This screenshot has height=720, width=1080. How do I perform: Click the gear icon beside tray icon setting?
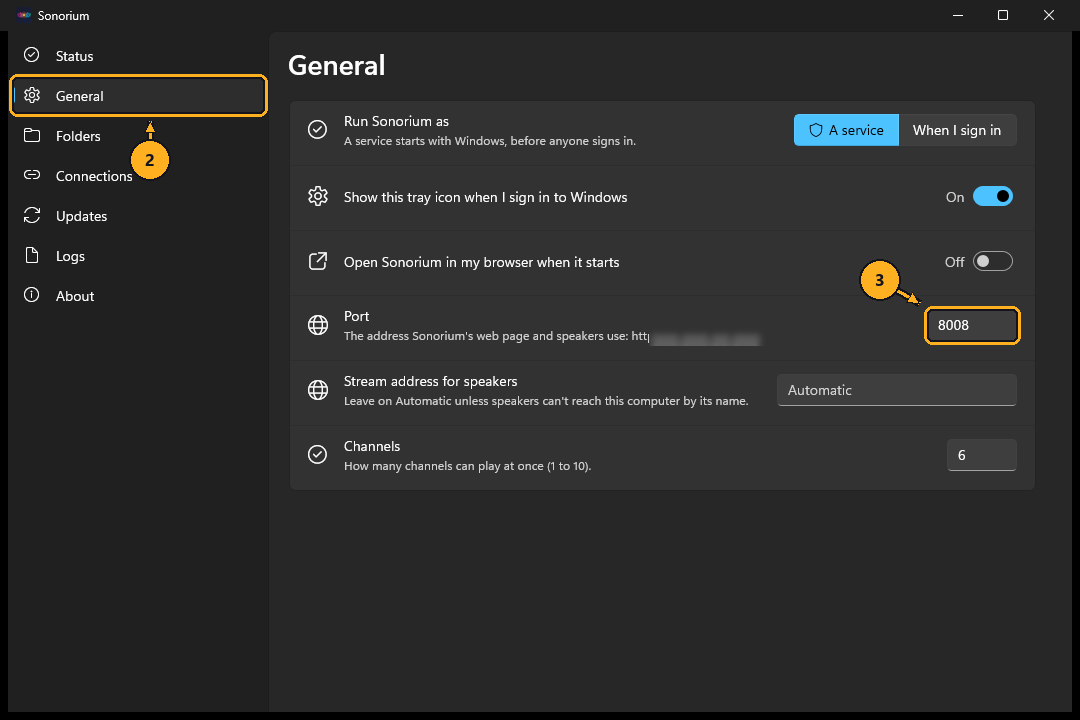pyautogui.click(x=318, y=196)
